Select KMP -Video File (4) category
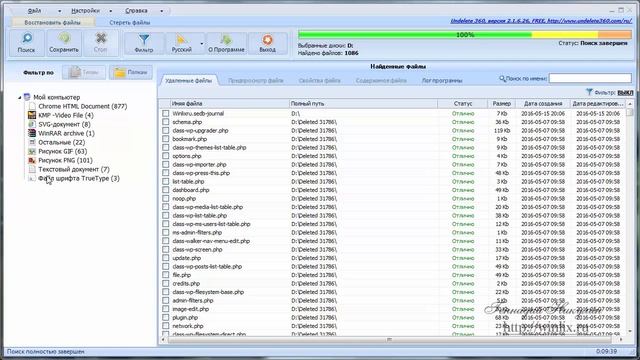 [66, 115]
